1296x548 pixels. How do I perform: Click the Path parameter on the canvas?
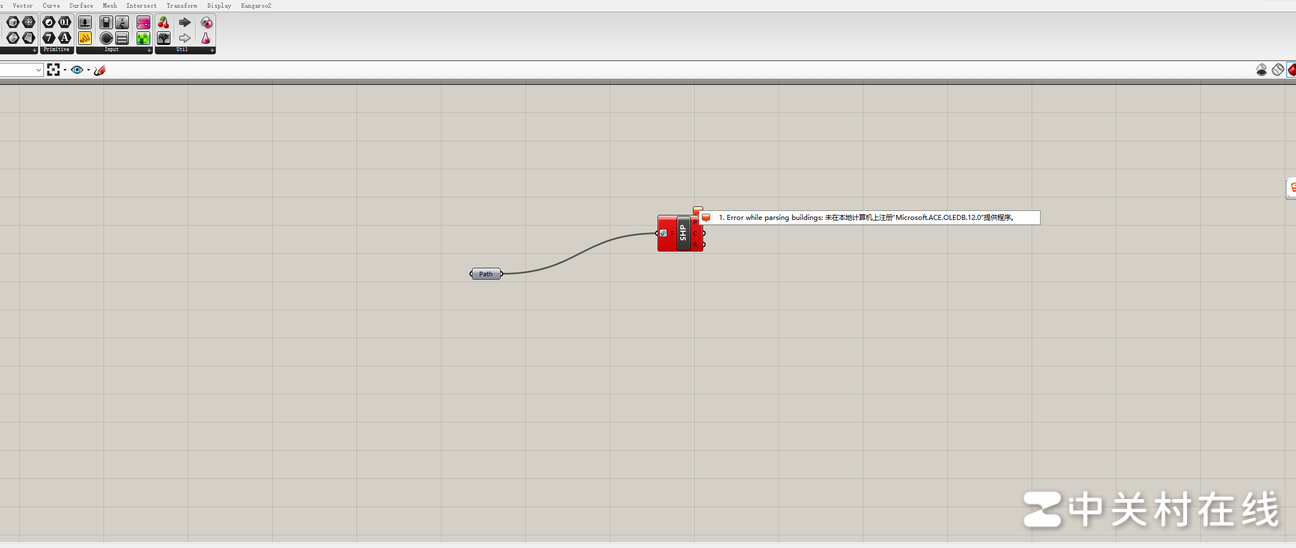click(486, 274)
